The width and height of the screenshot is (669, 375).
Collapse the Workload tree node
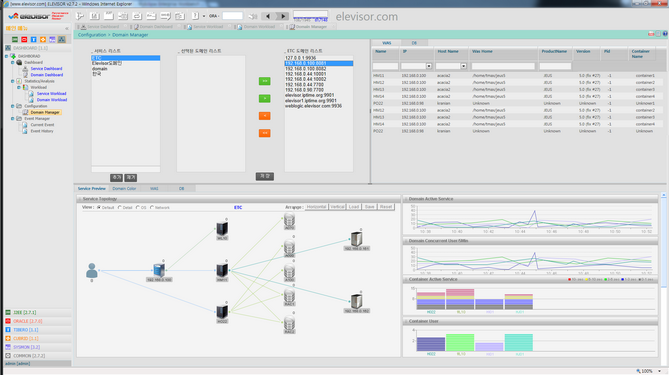pos(19,87)
